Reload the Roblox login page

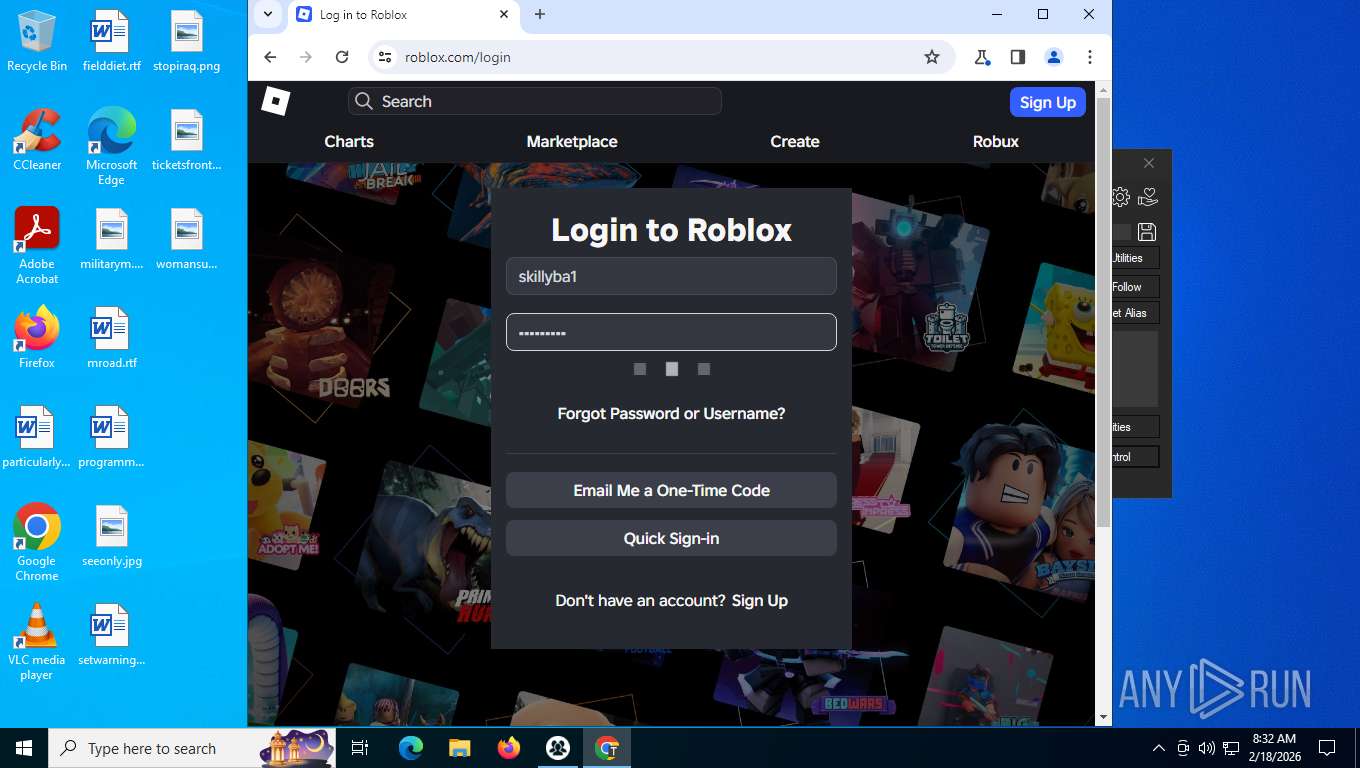tap(342, 57)
